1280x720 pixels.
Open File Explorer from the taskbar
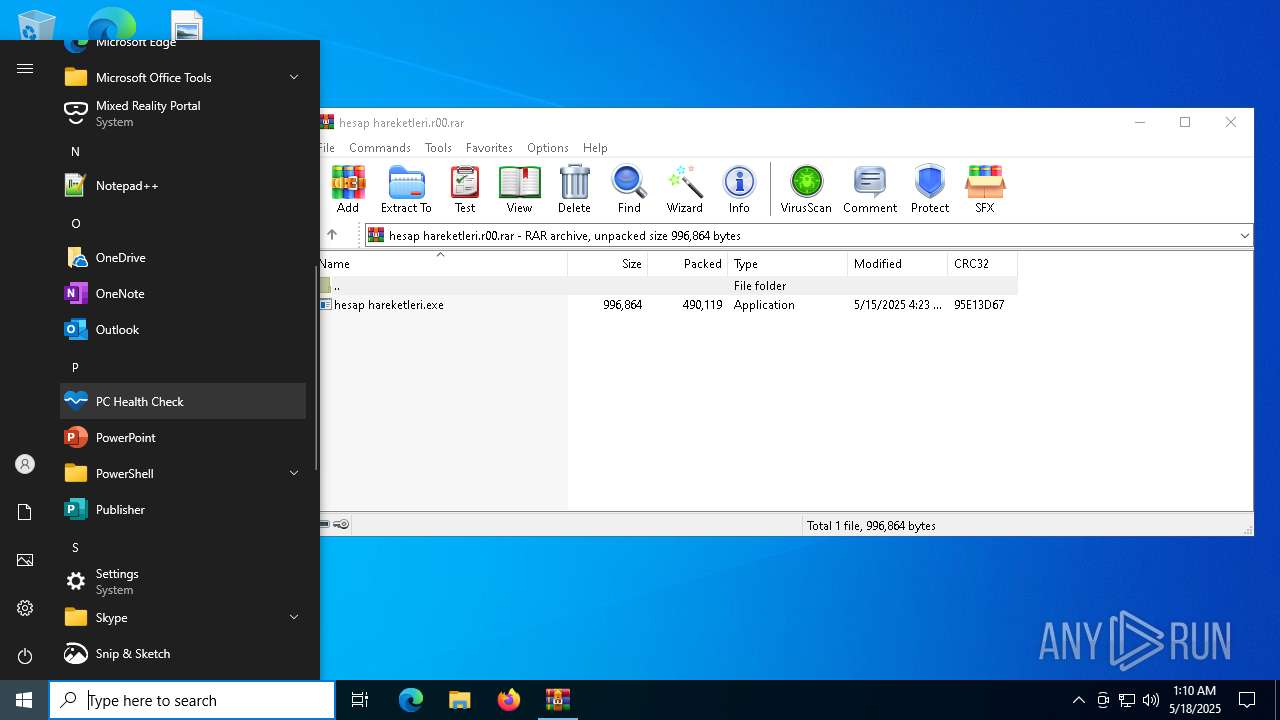459,700
